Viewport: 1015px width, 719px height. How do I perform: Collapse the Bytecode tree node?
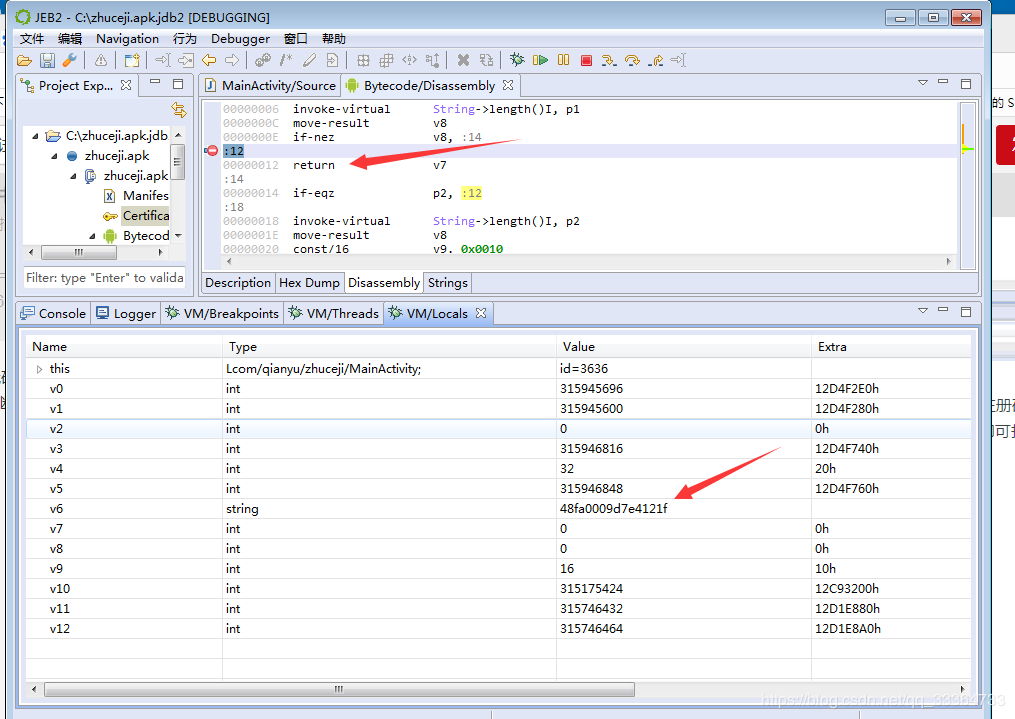[92, 236]
